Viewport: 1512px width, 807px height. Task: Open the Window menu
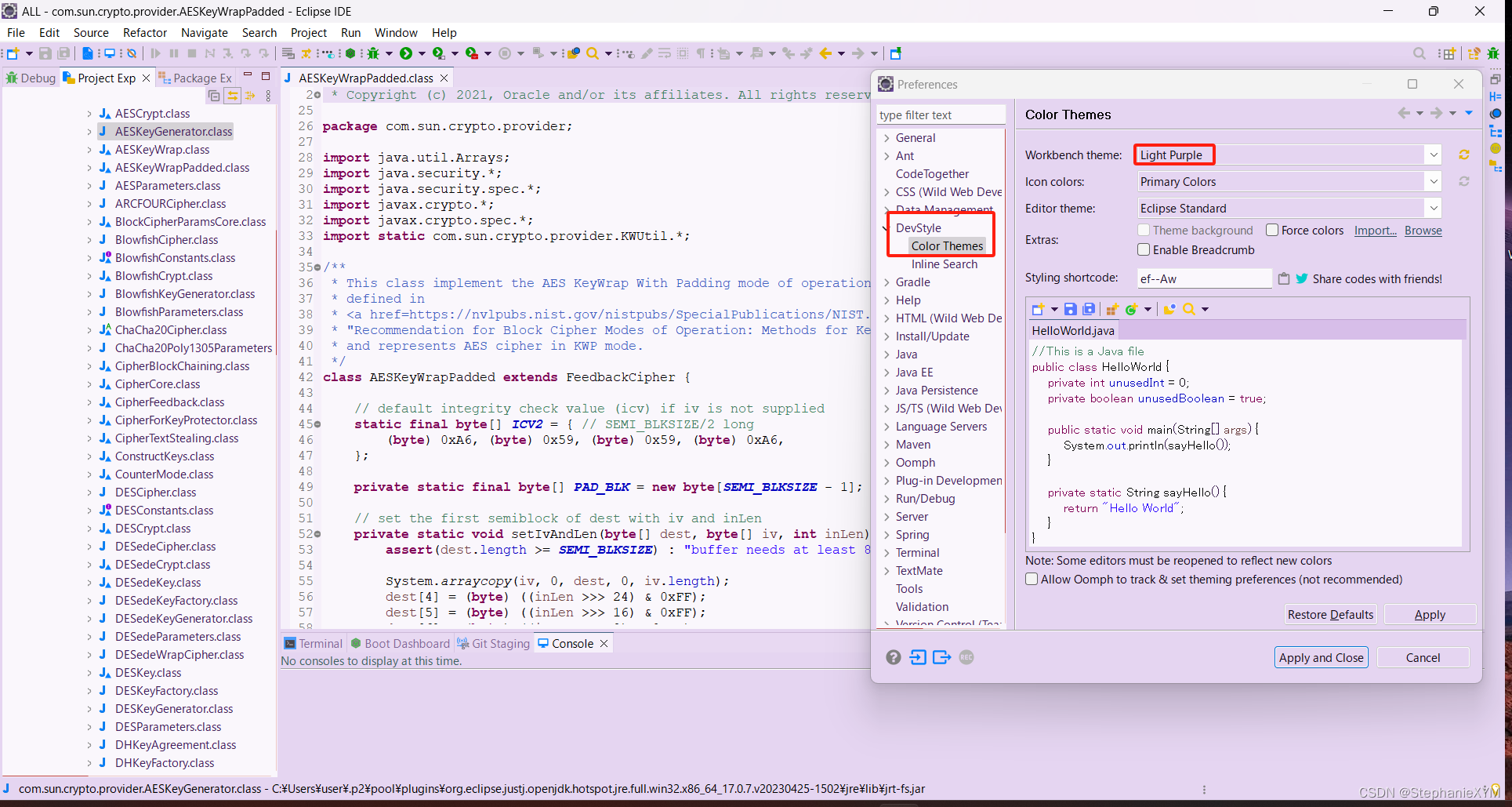click(396, 33)
